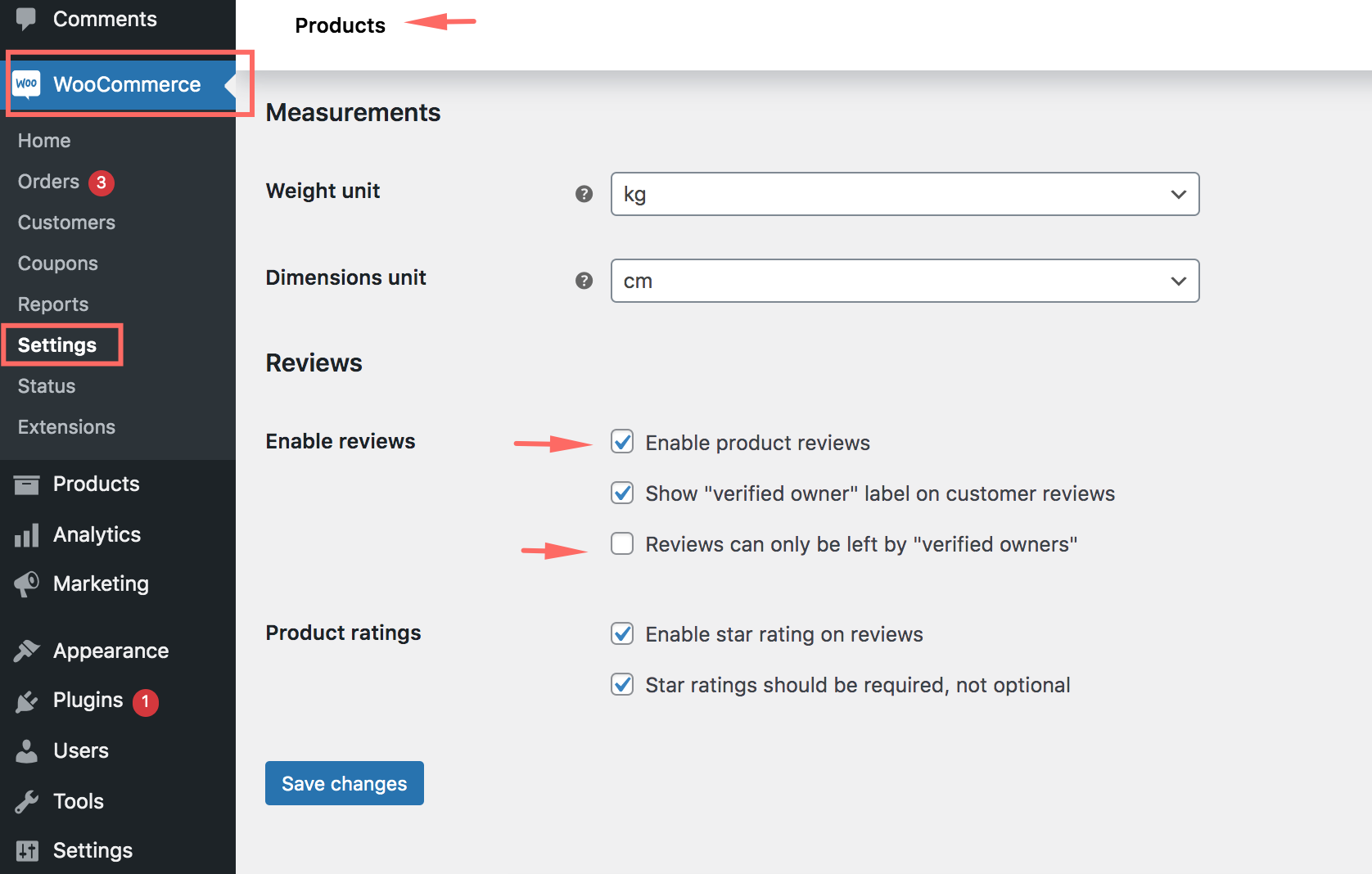The image size is (1372, 874).
Task: Click the help icon beside Weight unit
Action: (584, 194)
